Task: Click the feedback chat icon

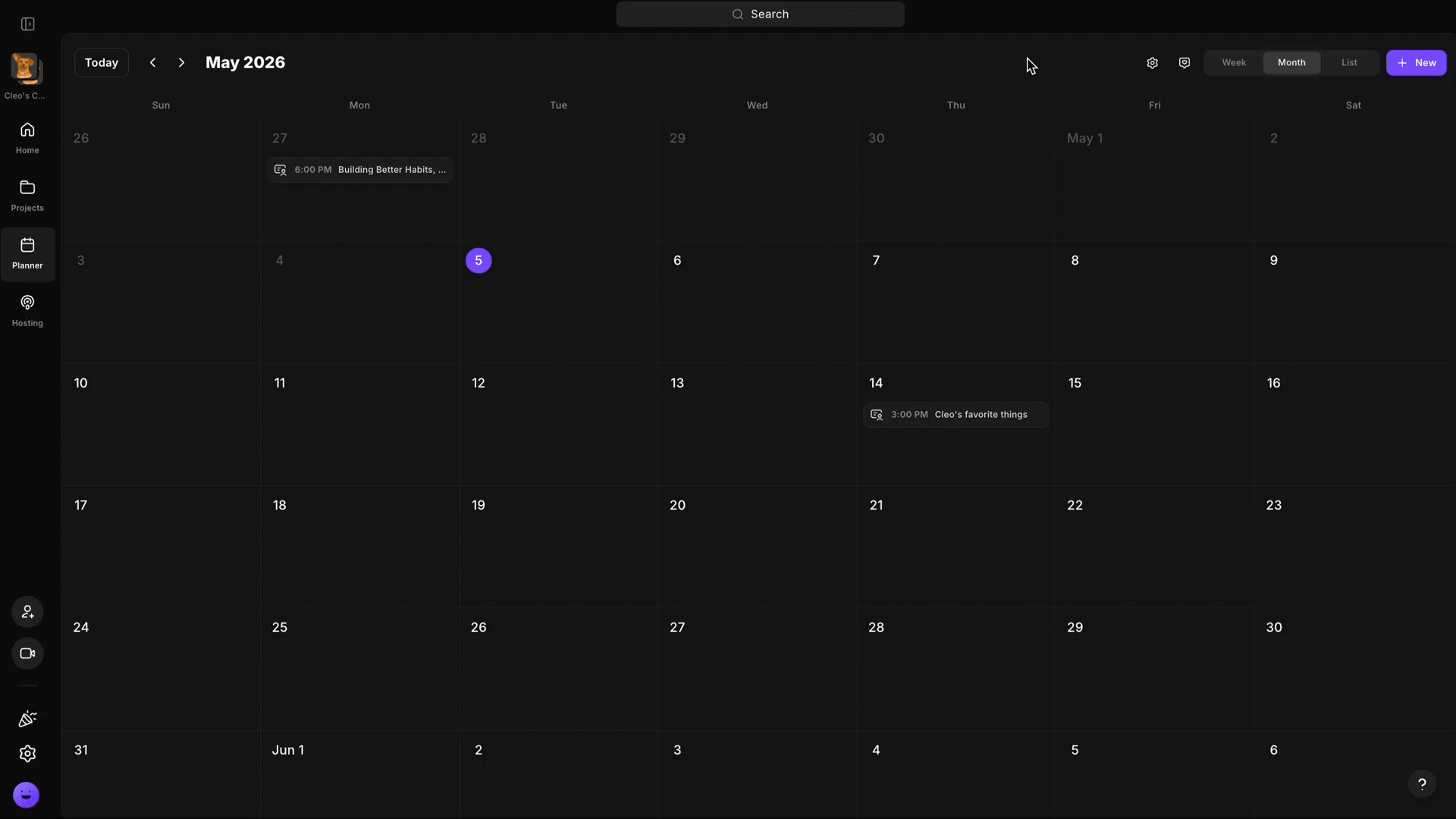Action: 1185,63
